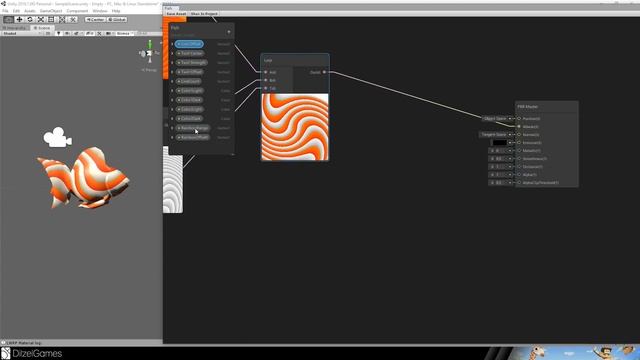
Task: Open the Component menu
Action: [77, 11]
